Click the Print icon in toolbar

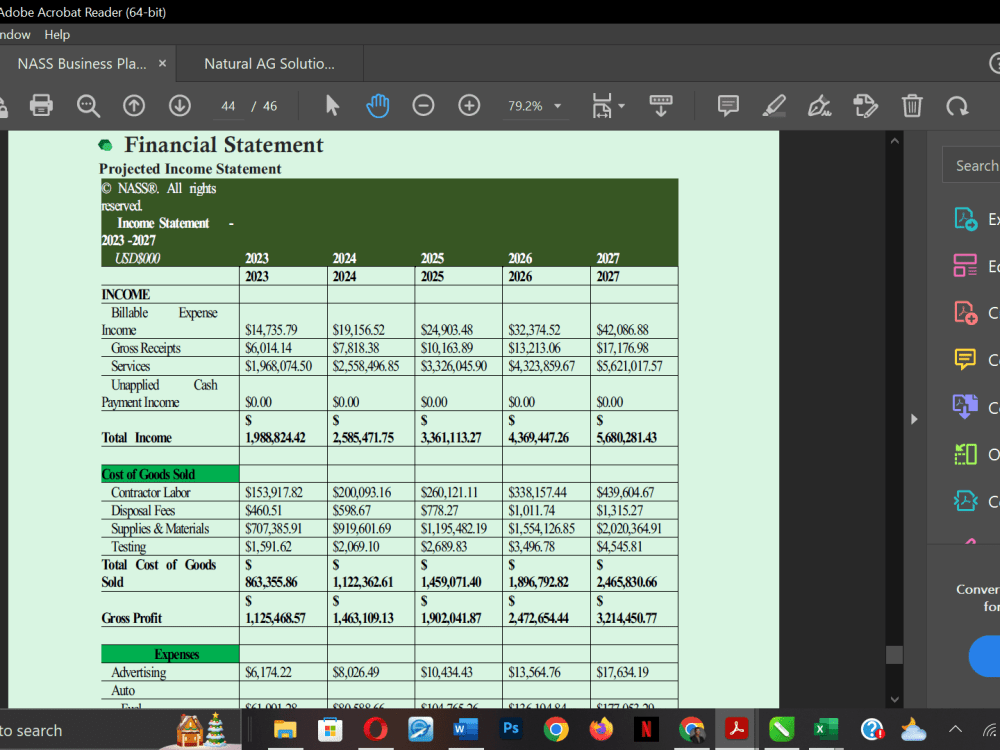click(x=41, y=106)
